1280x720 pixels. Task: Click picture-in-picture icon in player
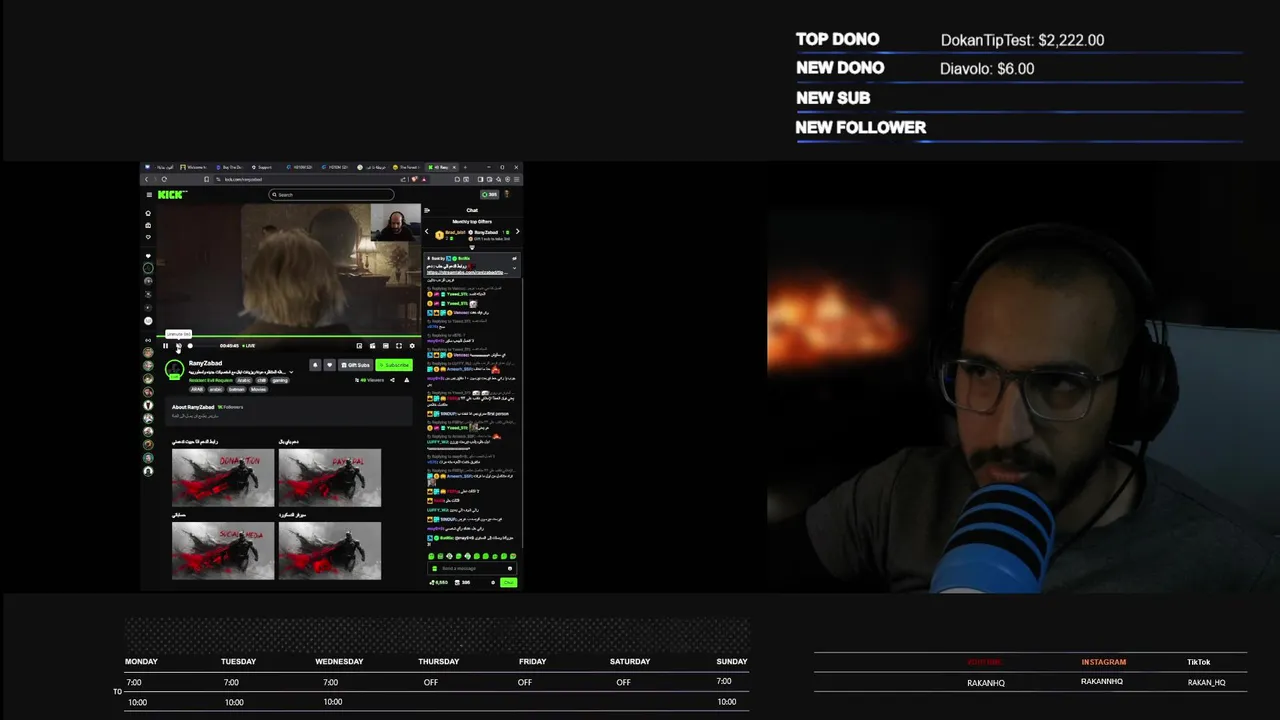359,346
